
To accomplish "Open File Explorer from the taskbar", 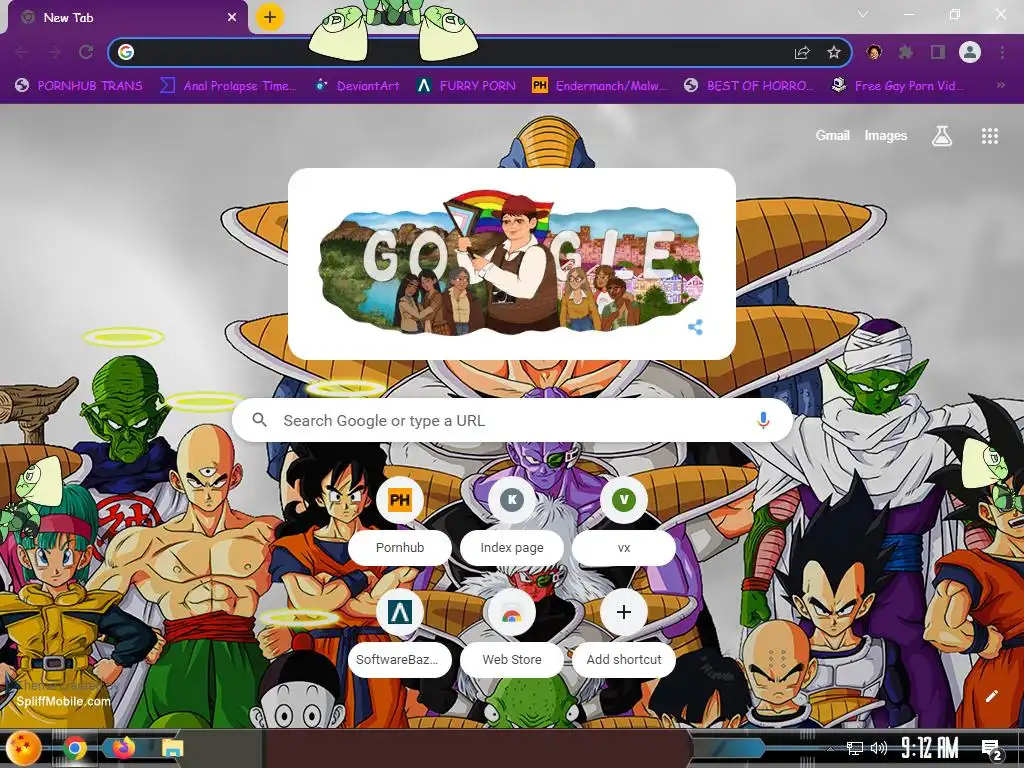I will tap(172, 748).
